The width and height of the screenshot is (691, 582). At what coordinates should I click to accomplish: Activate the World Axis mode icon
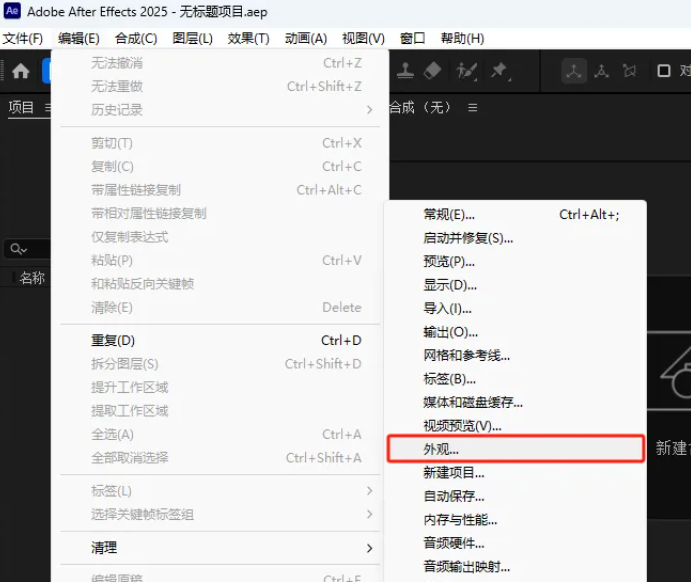click(x=601, y=71)
